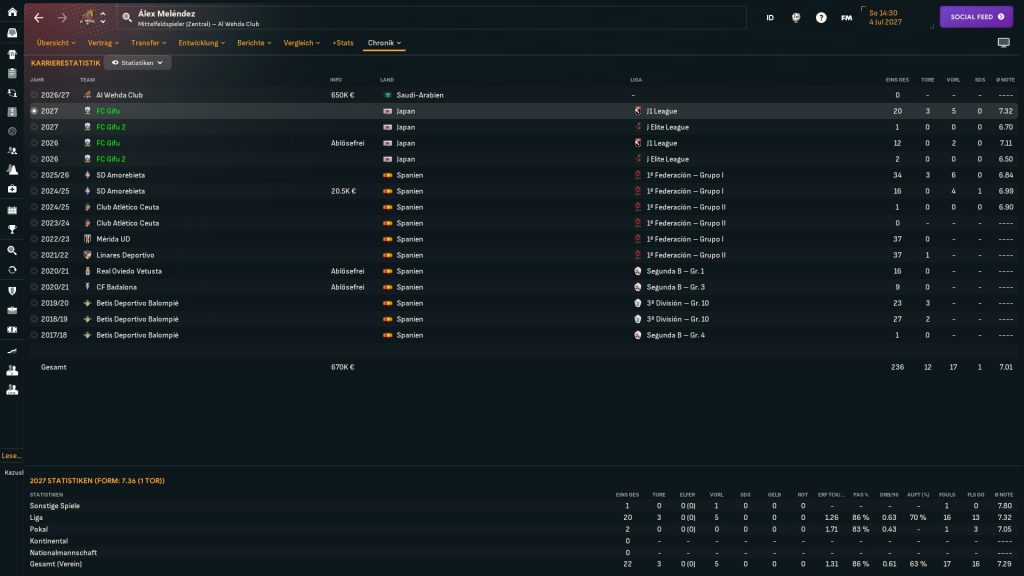Click the player search field for Álex Meléndez
Viewport: 1024px width, 576px height.
point(430,18)
